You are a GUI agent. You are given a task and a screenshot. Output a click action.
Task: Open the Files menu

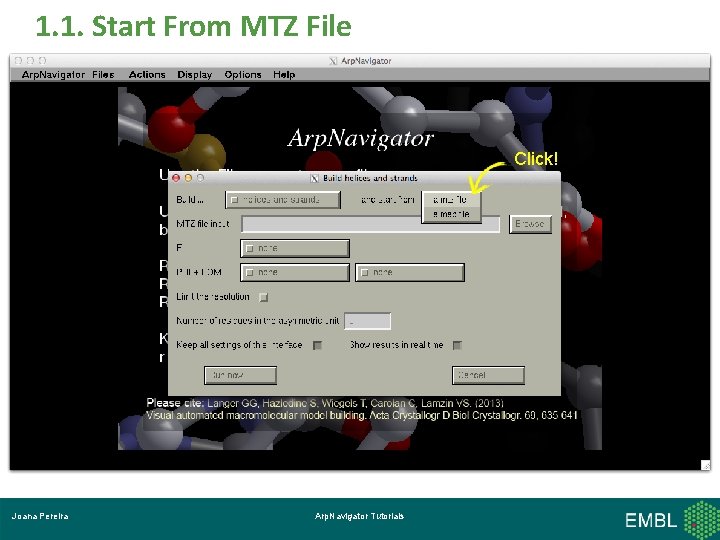(103, 74)
